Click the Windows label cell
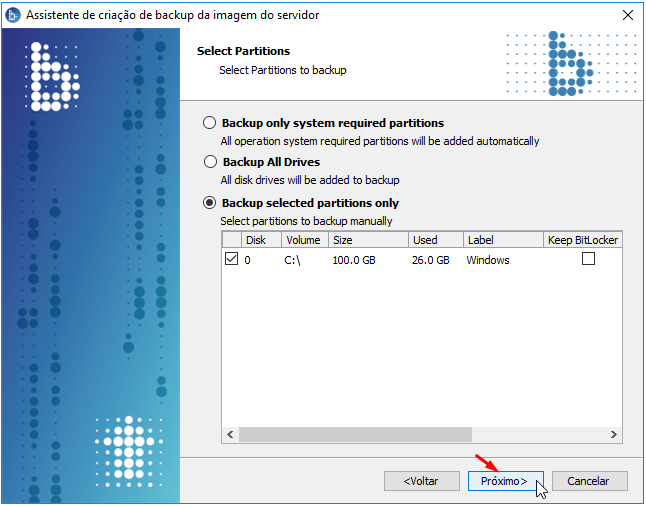 click(488, 260)
